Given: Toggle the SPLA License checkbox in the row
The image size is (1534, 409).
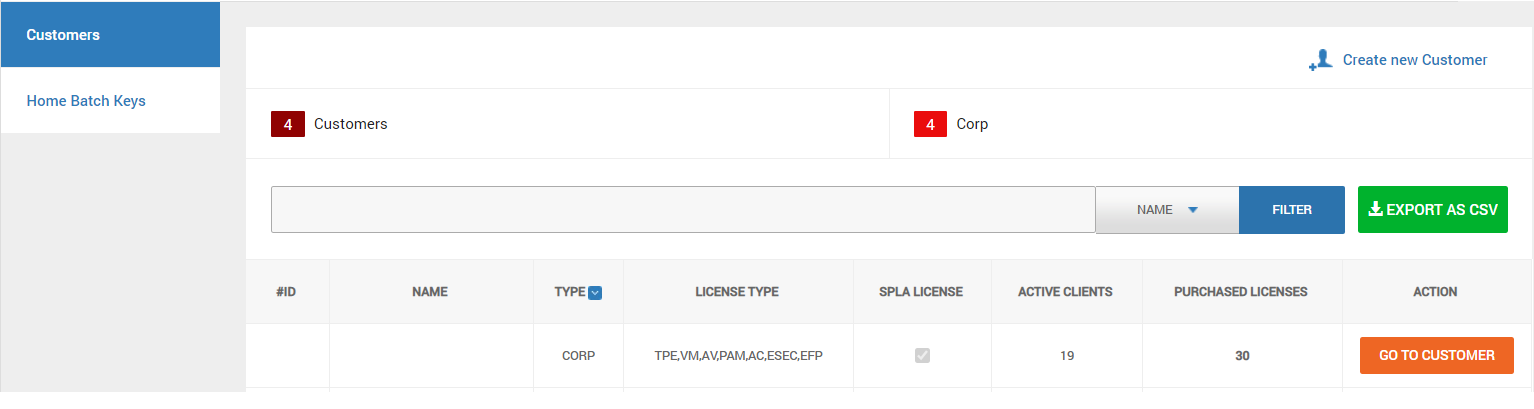Looking at the screenshot, I should tap(922, 355).
